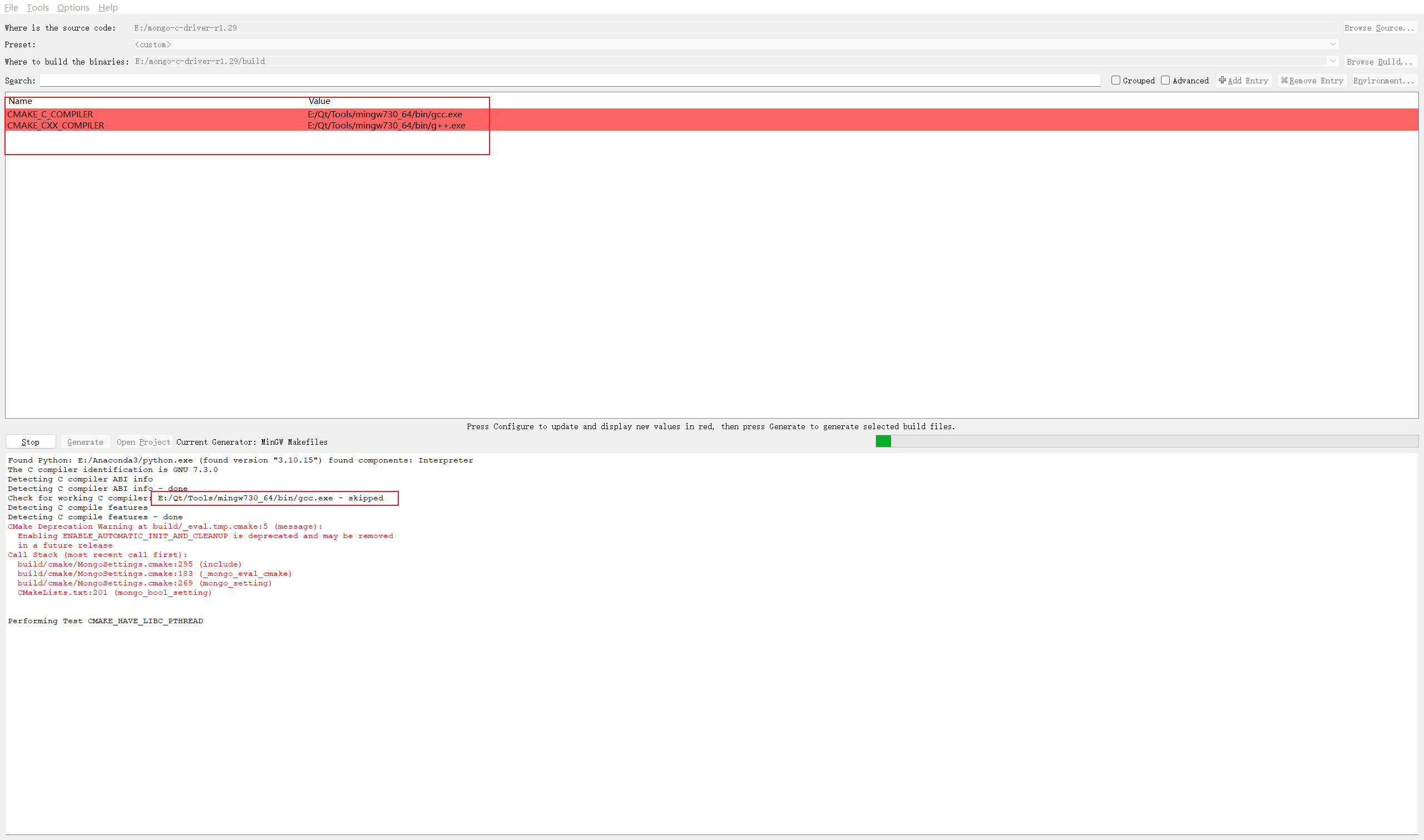Open the Options menu
This screenshot has height=840, width=1424.
pyautogui.click(x=73, y=7)
